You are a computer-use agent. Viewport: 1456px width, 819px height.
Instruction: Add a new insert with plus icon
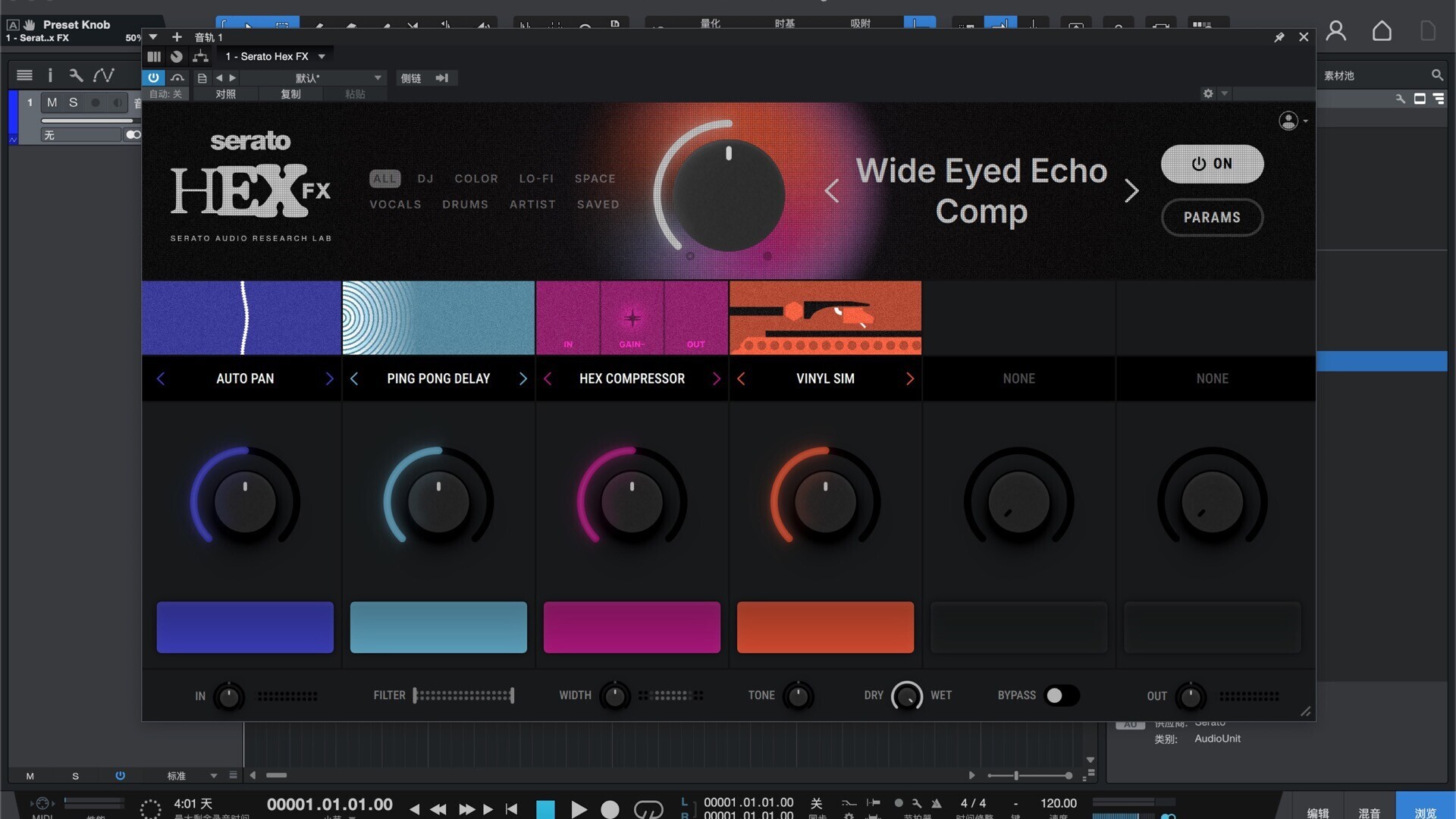point(177,36)
